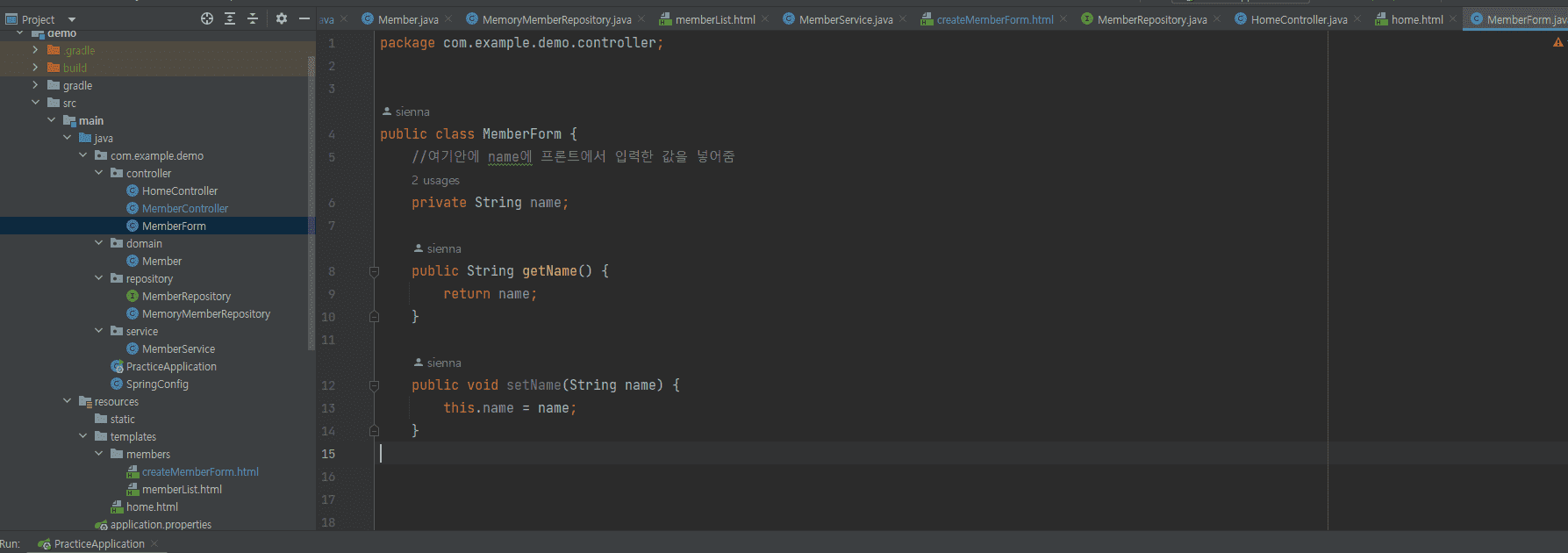Close the PracticeApplication run tab

tap(155, 543)
